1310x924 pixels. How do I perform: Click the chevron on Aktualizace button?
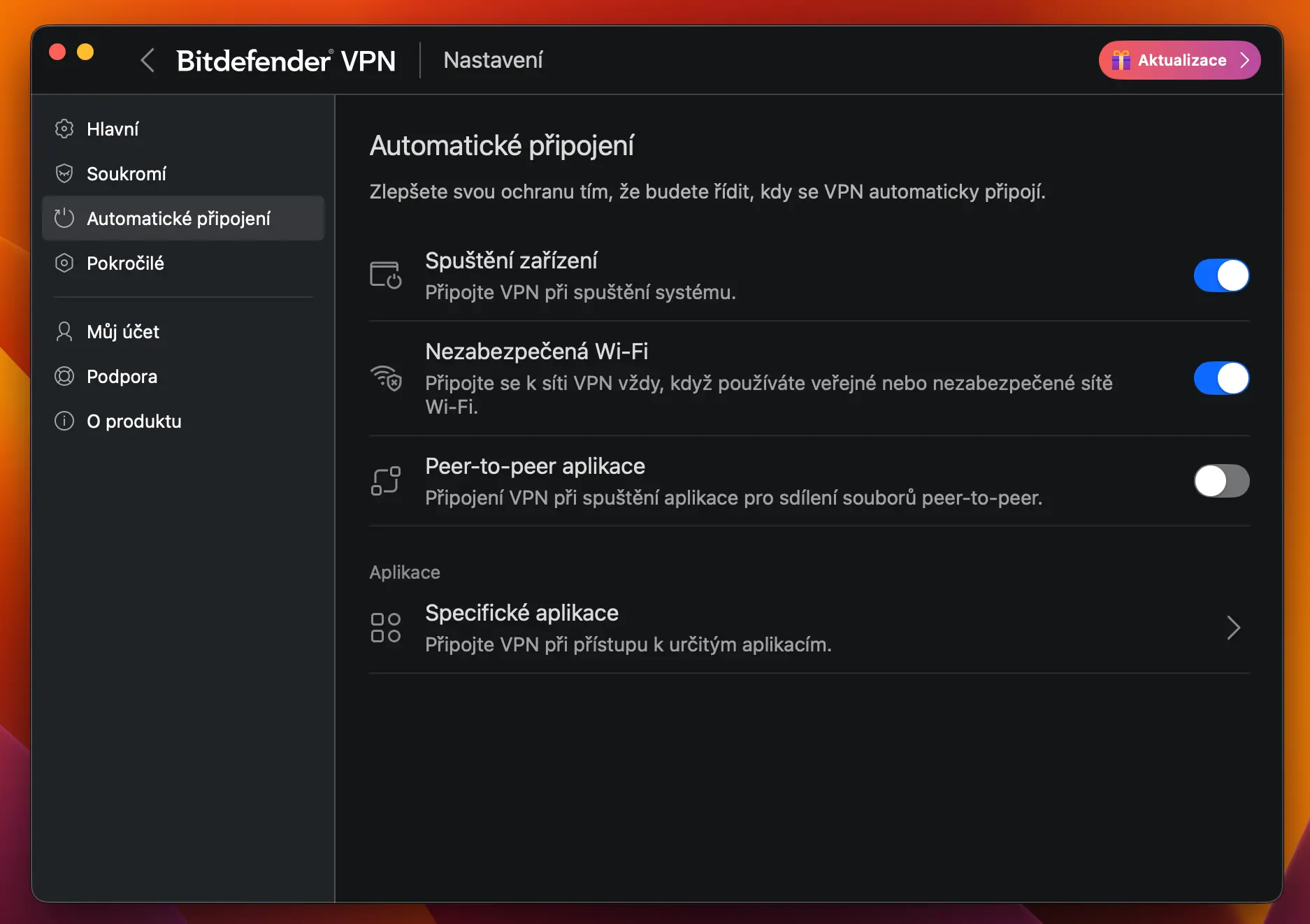pyautogui.click(x=1244, y=60)
